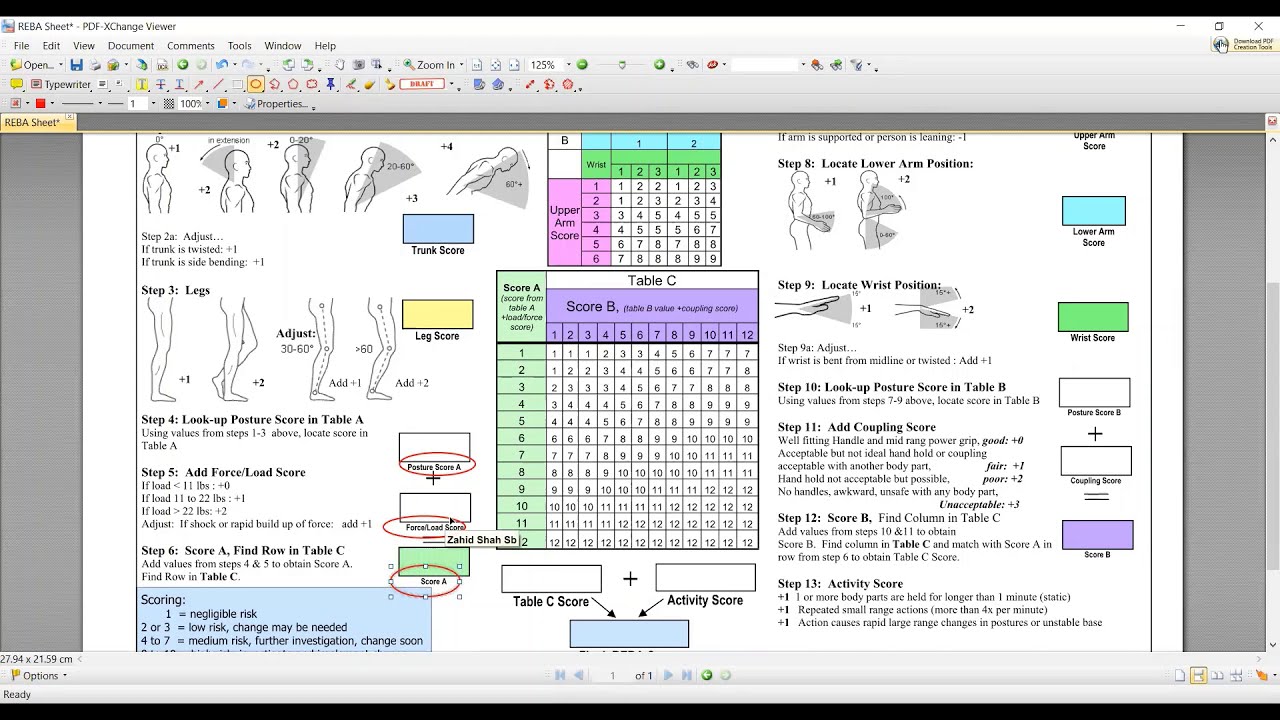1280x720 pixels.
Task: Open the Options button in status bar
Action: tap(37, 676)
